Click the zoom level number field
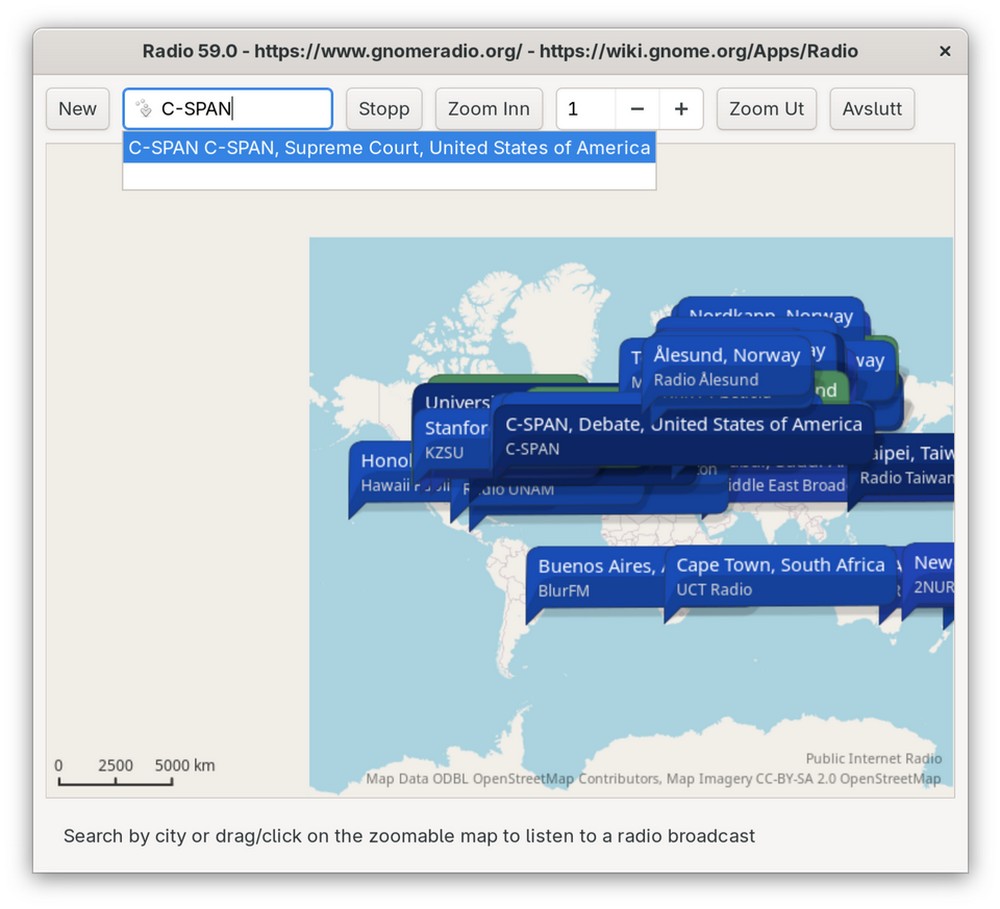 click(586, 109)
